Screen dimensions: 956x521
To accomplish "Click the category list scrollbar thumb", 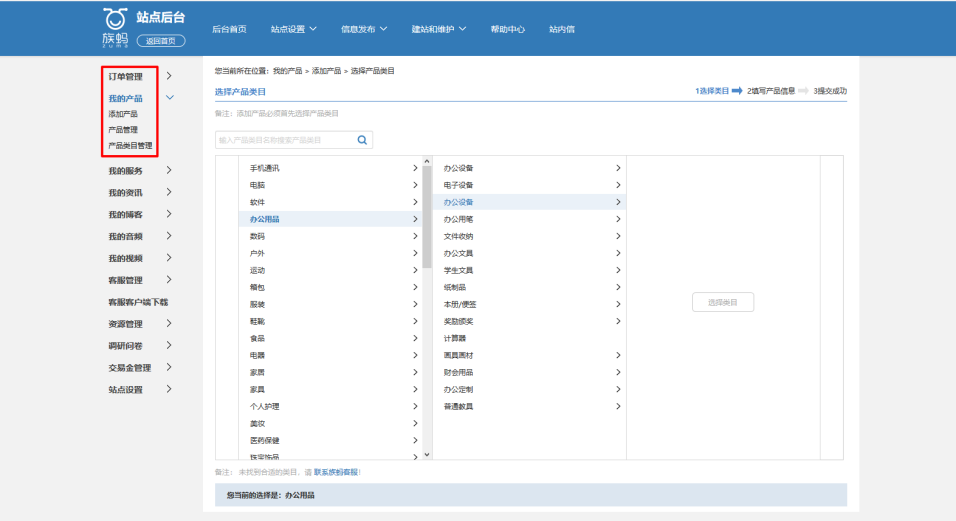I will pyautogui.click(x=427, y=217).
